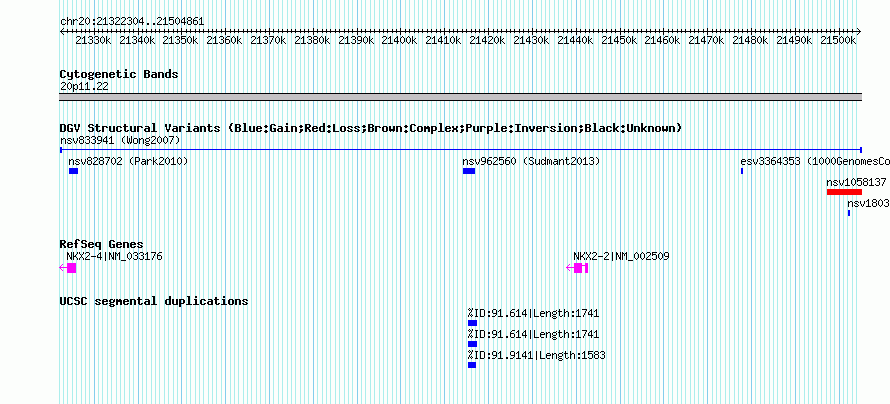Open the Cytogenetic Bands track title

[119, 74]
